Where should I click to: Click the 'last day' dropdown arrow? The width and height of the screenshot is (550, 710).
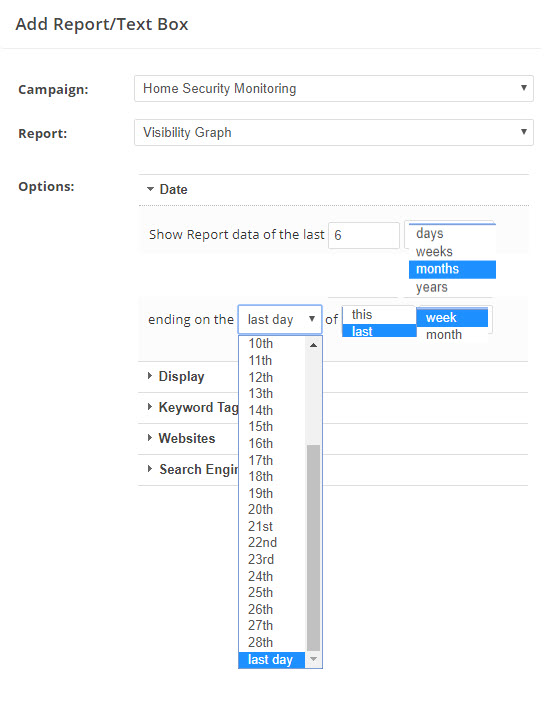point(312,319)
